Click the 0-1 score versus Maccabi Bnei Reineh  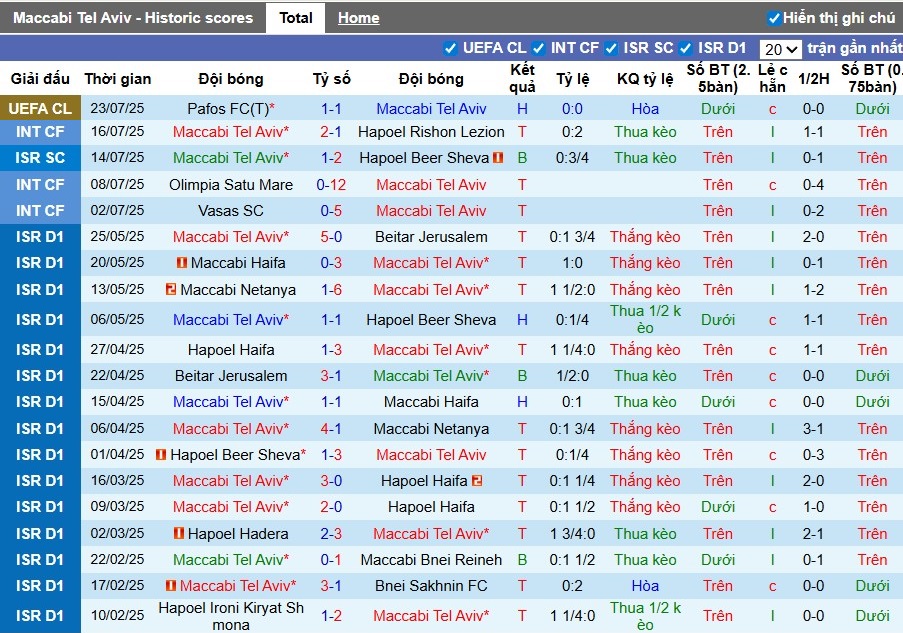click(x=331, y=560)
